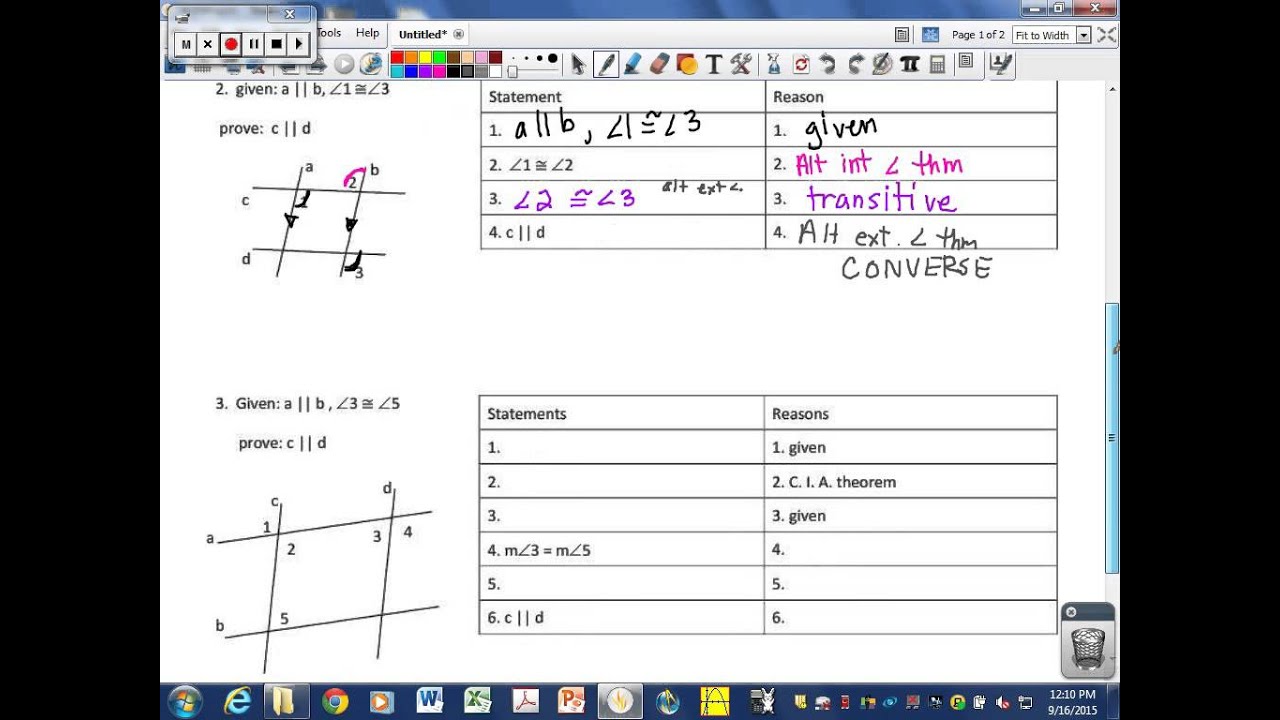Undo the last ink stroke
1280x720 pixels.
[828, 64]
